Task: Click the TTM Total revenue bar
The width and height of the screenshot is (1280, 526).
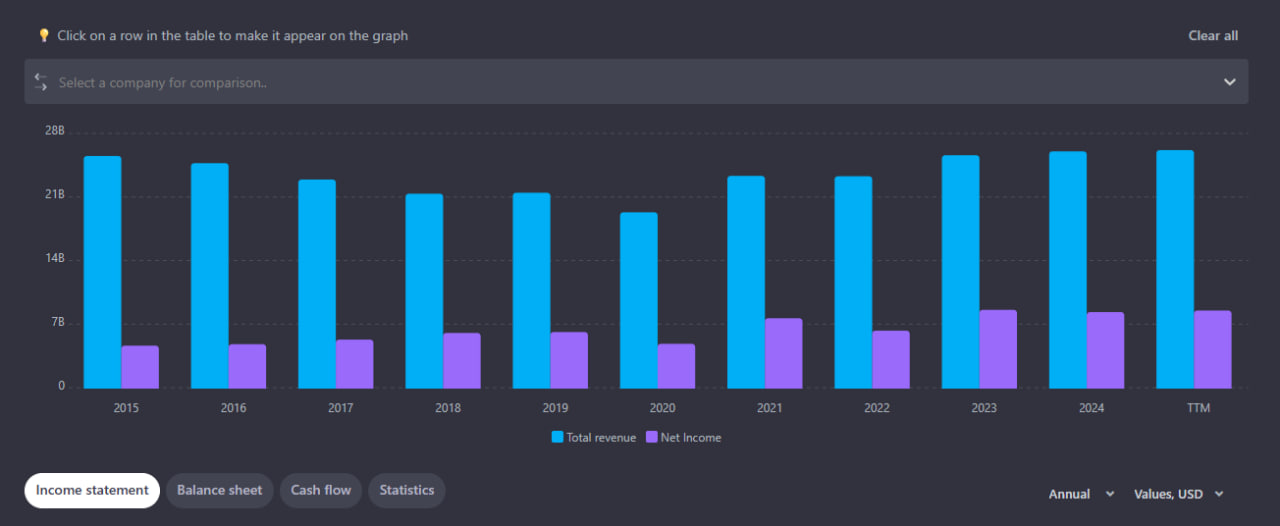Action: click(x=1175, y=269)
